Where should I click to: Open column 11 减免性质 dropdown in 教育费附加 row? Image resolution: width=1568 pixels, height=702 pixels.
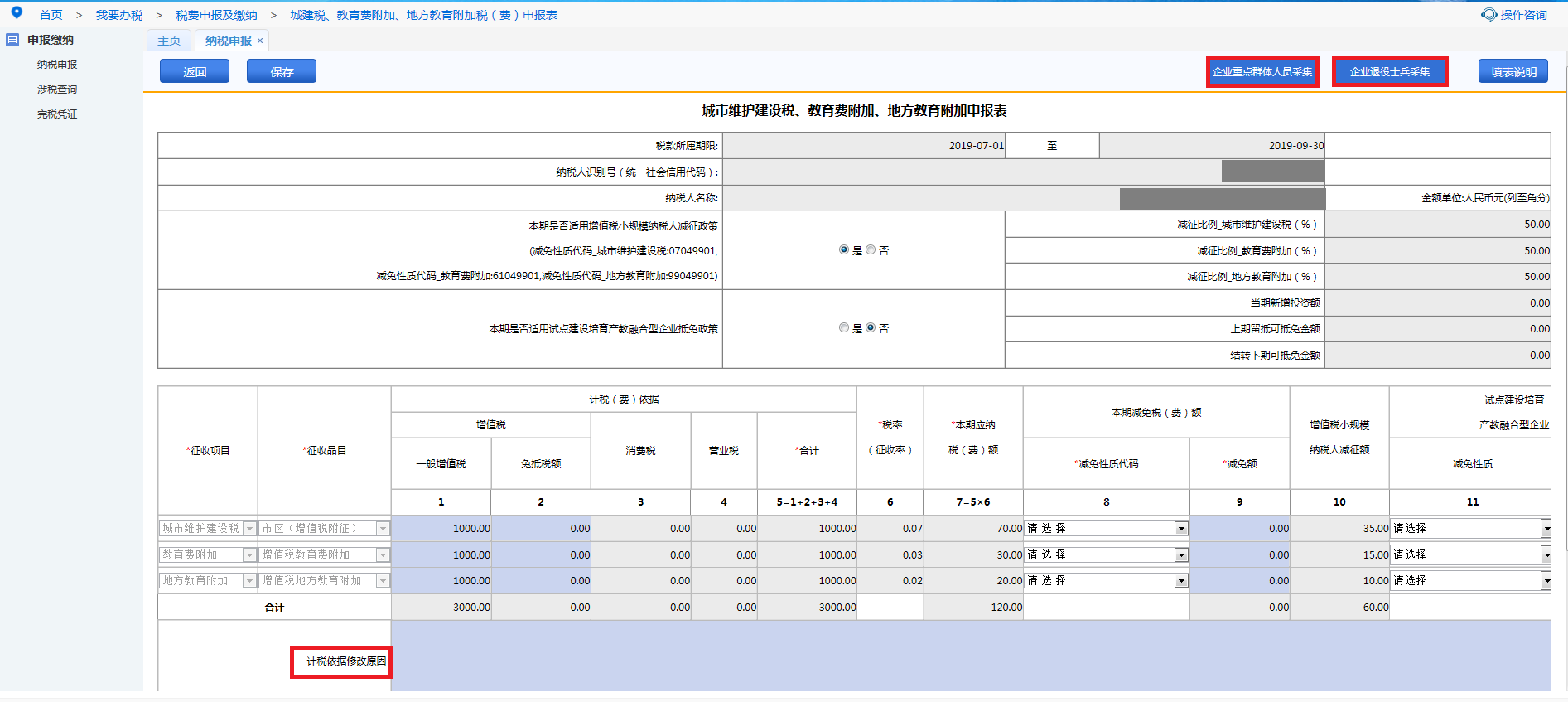[1472, 554]
